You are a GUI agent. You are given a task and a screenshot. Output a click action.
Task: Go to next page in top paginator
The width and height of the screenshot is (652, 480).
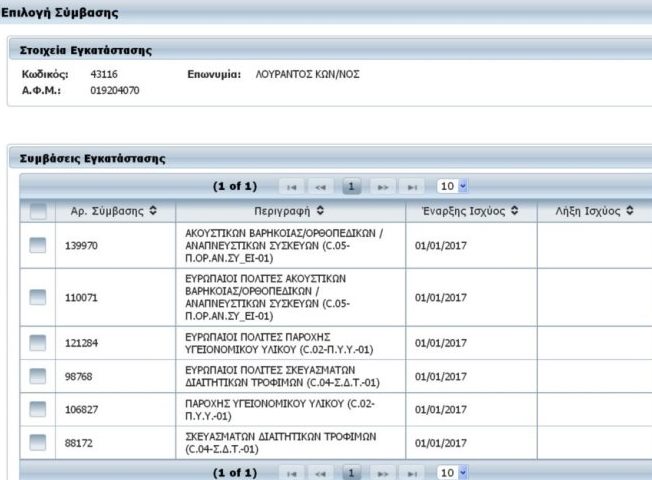[383, 187]
